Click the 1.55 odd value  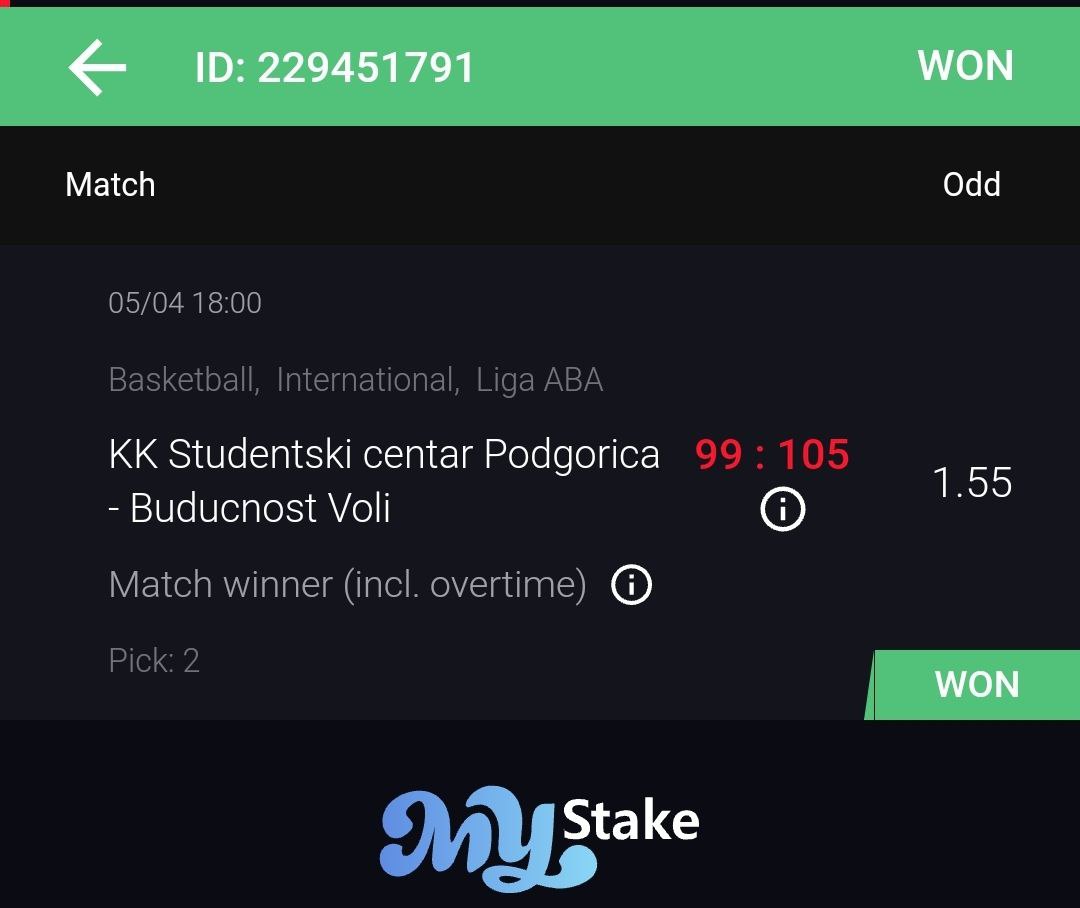(x=972, y=482)
